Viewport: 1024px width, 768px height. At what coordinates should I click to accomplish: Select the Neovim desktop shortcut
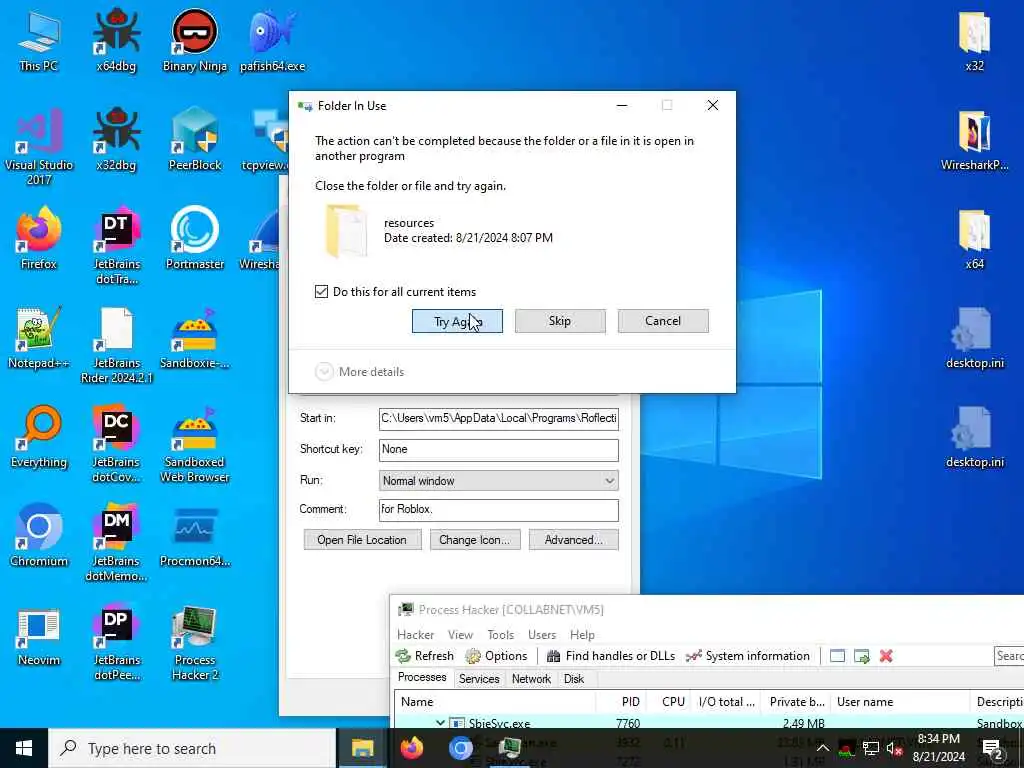(x=39, y=636)
